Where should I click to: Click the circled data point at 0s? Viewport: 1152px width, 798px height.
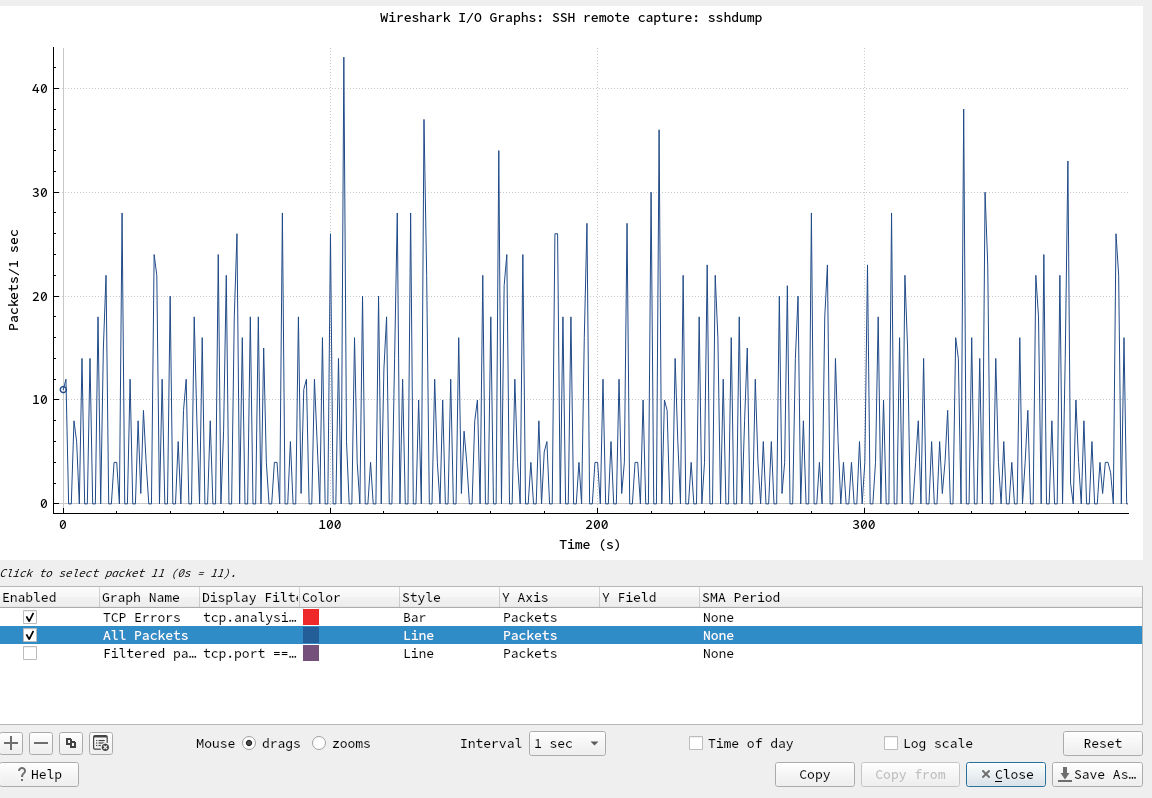point(63,389)
